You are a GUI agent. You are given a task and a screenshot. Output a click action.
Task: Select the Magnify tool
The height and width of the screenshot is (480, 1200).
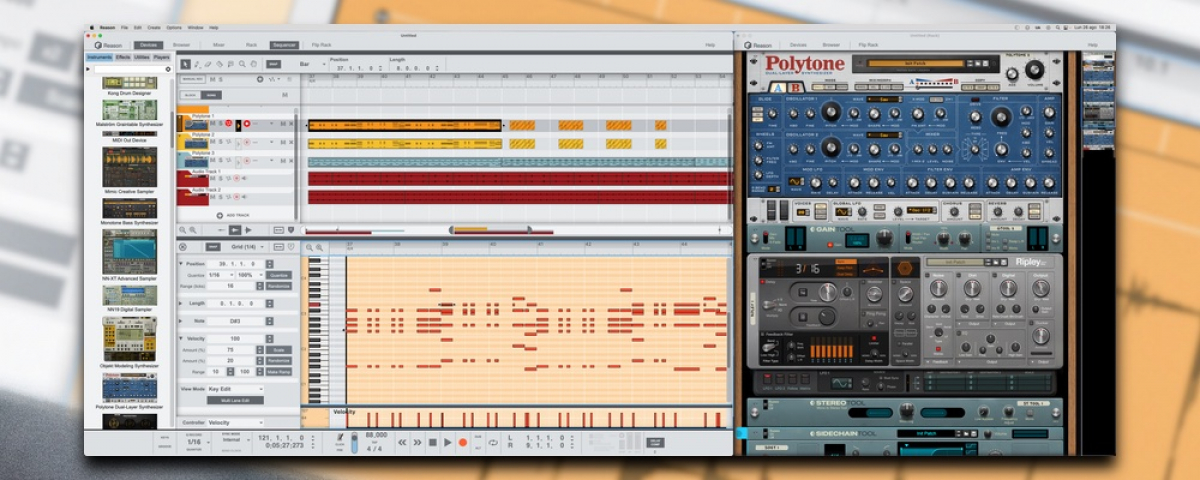click(x=242, y=64)
